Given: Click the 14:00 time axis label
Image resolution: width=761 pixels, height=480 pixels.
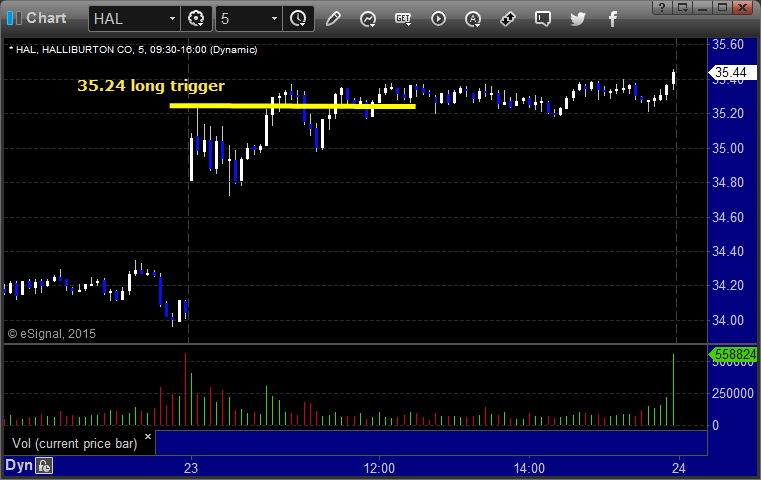Looking at the screenshot, I should pyautogui.click(x=529, y=468).
